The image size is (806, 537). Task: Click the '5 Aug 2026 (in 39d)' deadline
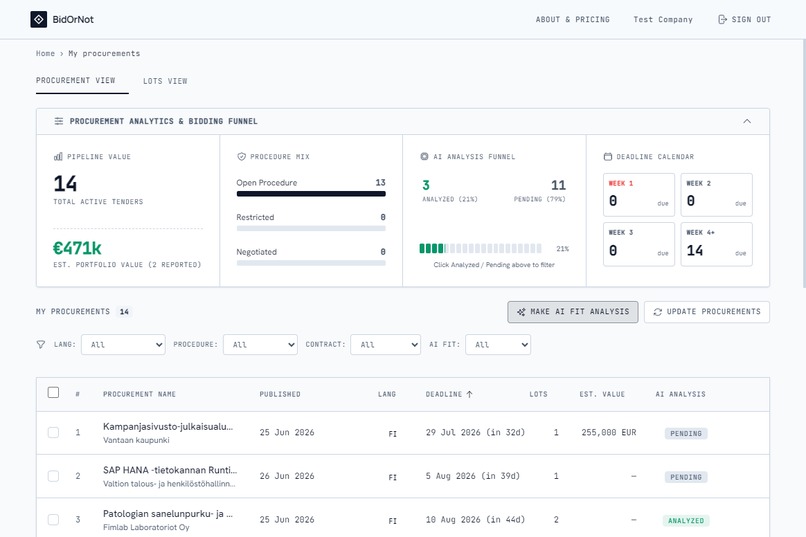[x=473, y=476]
